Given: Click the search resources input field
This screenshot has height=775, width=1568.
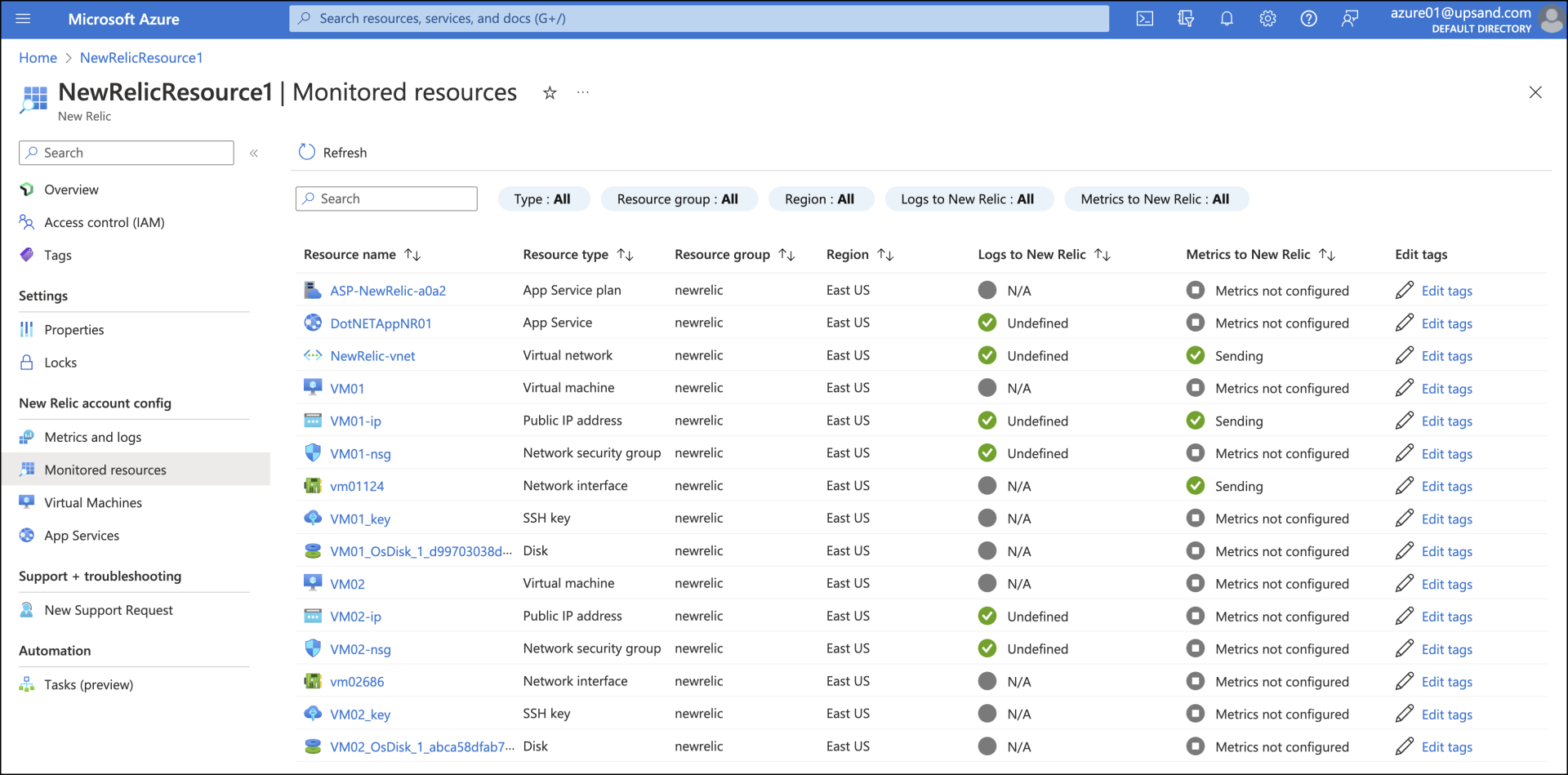Looking at the screenshot, I should tap(698, 18).
